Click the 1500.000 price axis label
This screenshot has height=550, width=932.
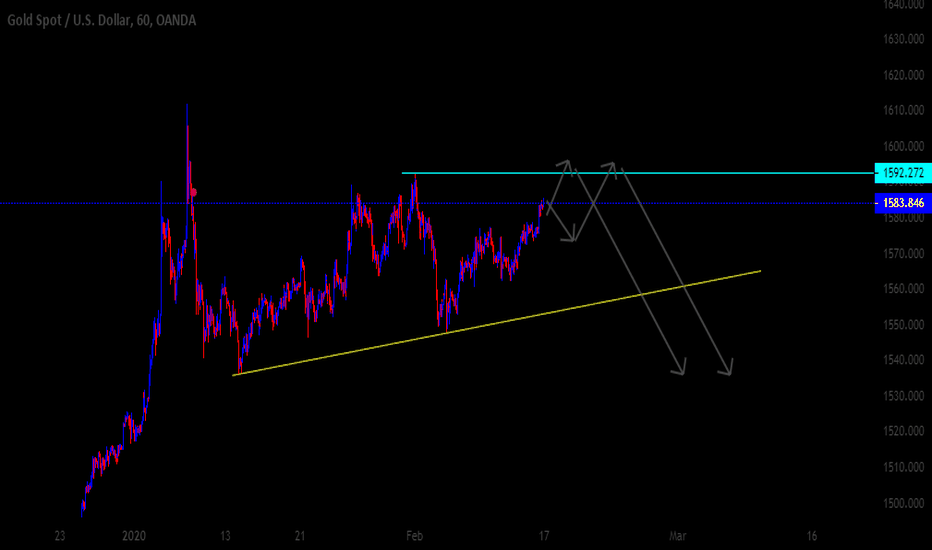pyautogui.click(x=903, y=504)
